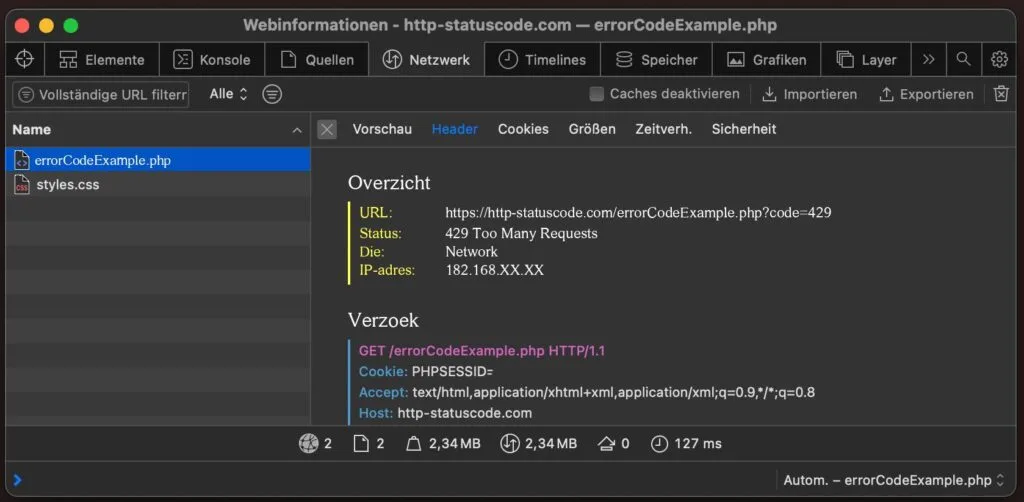Switch to the Konsole tab
Image resolution: width=1024 pixels, height=502 pixels.
click(x=212, y=59)
